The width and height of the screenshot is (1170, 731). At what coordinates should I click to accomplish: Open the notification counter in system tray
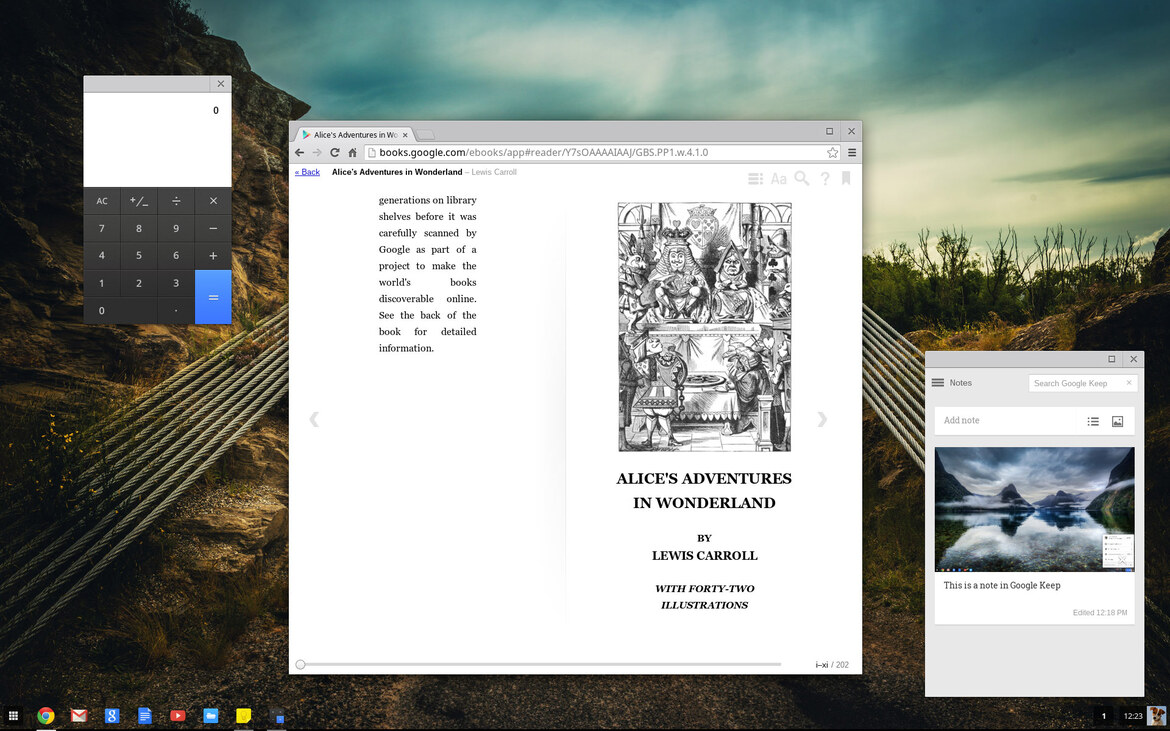[1104, 716]
